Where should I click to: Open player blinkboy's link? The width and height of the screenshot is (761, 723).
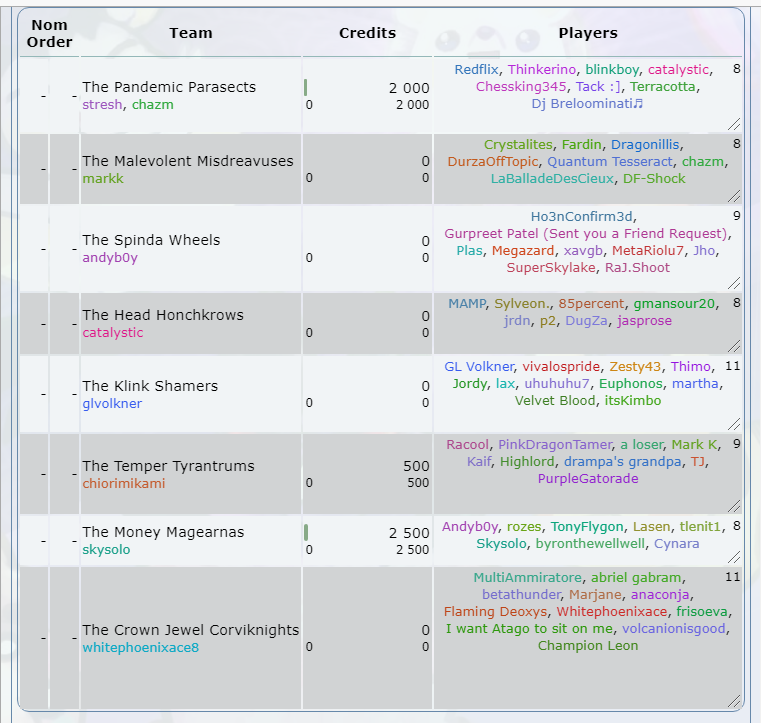pyautogui.click(x=612, y=70)
